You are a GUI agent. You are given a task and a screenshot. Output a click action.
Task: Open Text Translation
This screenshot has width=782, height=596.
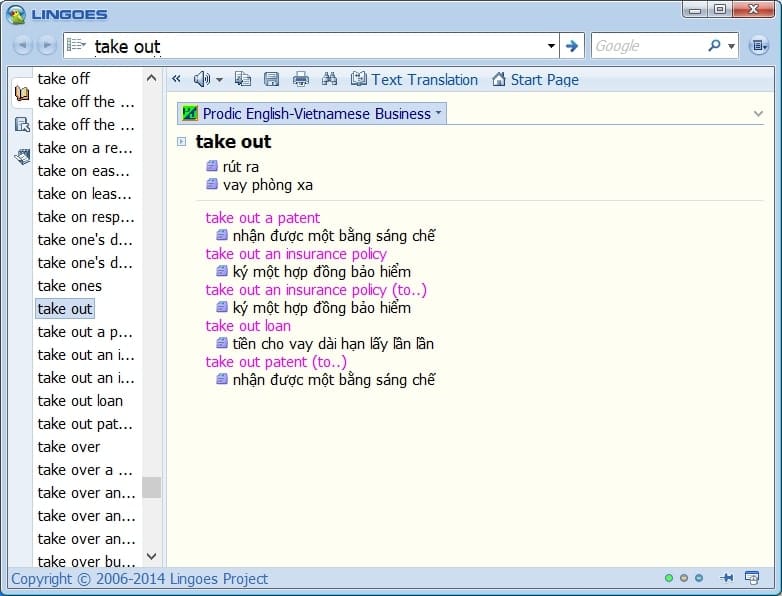tap(414, 79)
